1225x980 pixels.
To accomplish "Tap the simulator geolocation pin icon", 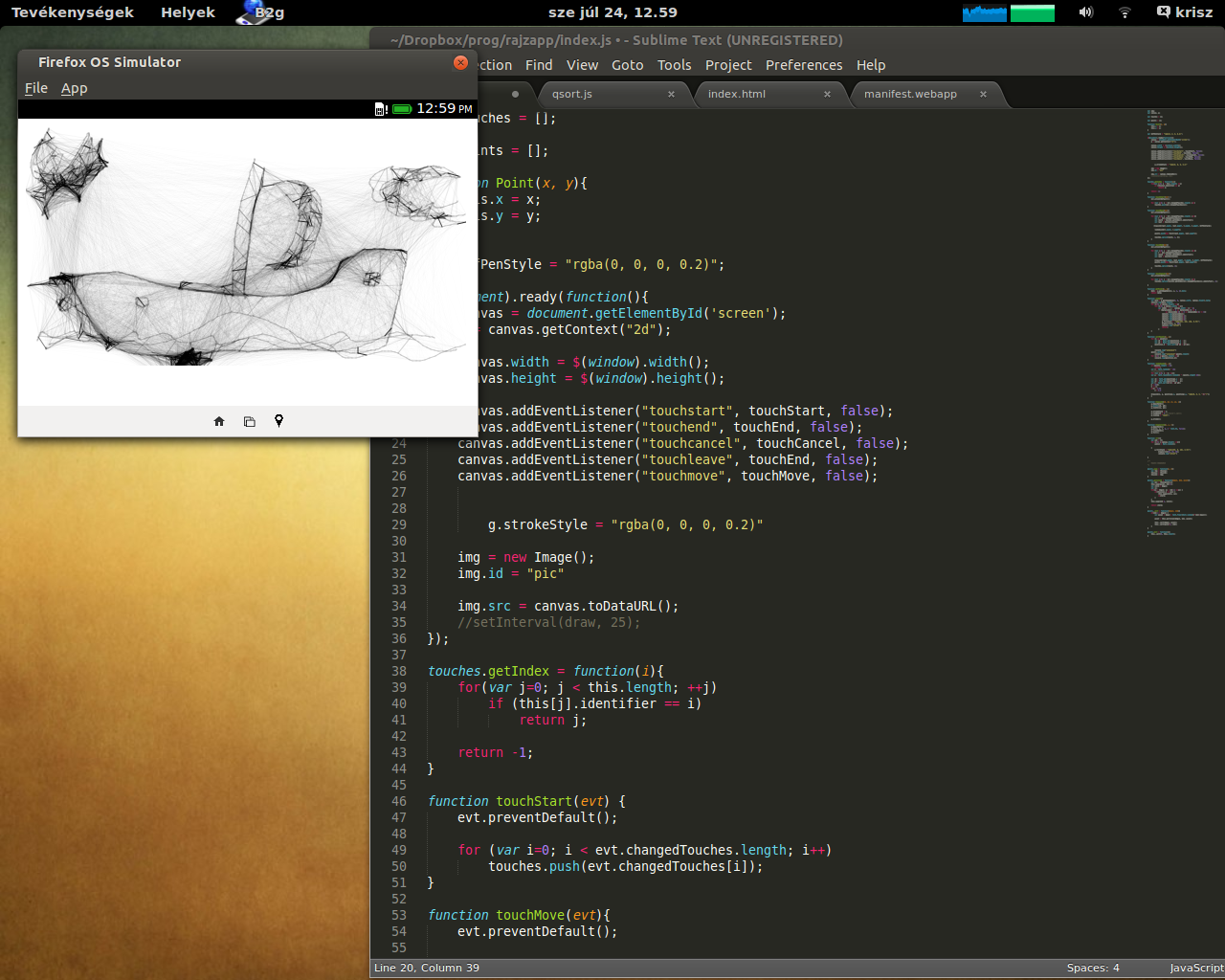I will [x=278, y=421].
